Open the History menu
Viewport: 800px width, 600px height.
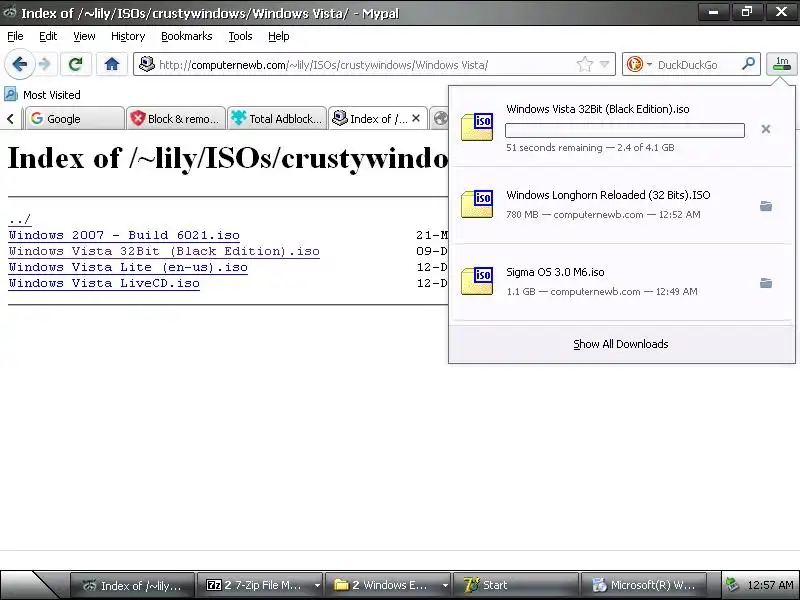click(x=128, y=36)
